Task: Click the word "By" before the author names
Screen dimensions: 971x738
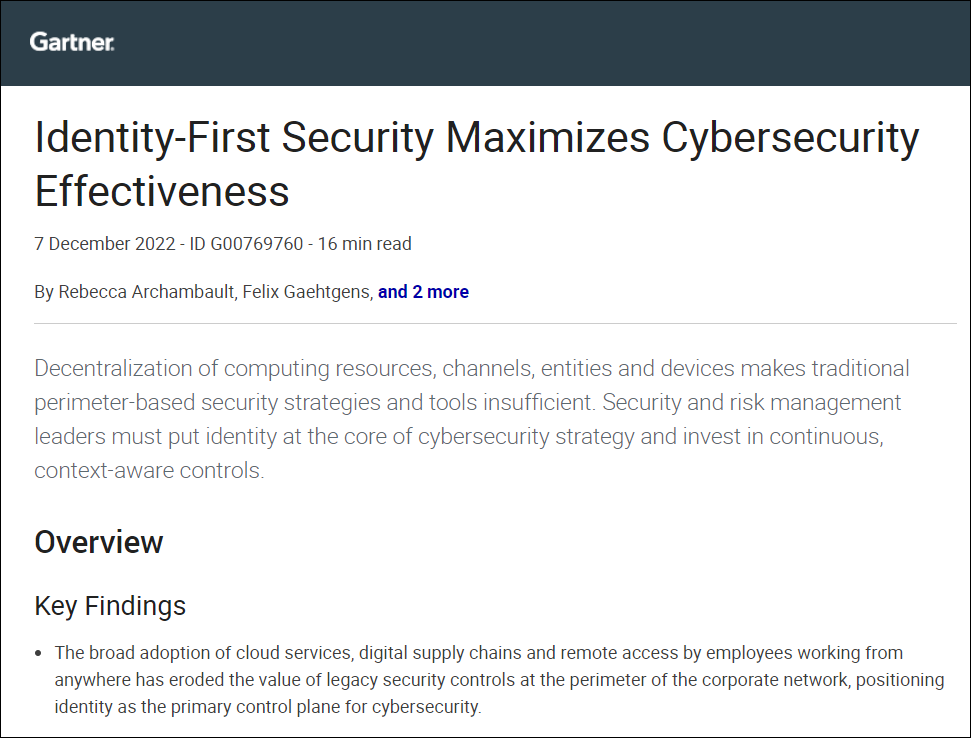Action: (x=44, y=292)
